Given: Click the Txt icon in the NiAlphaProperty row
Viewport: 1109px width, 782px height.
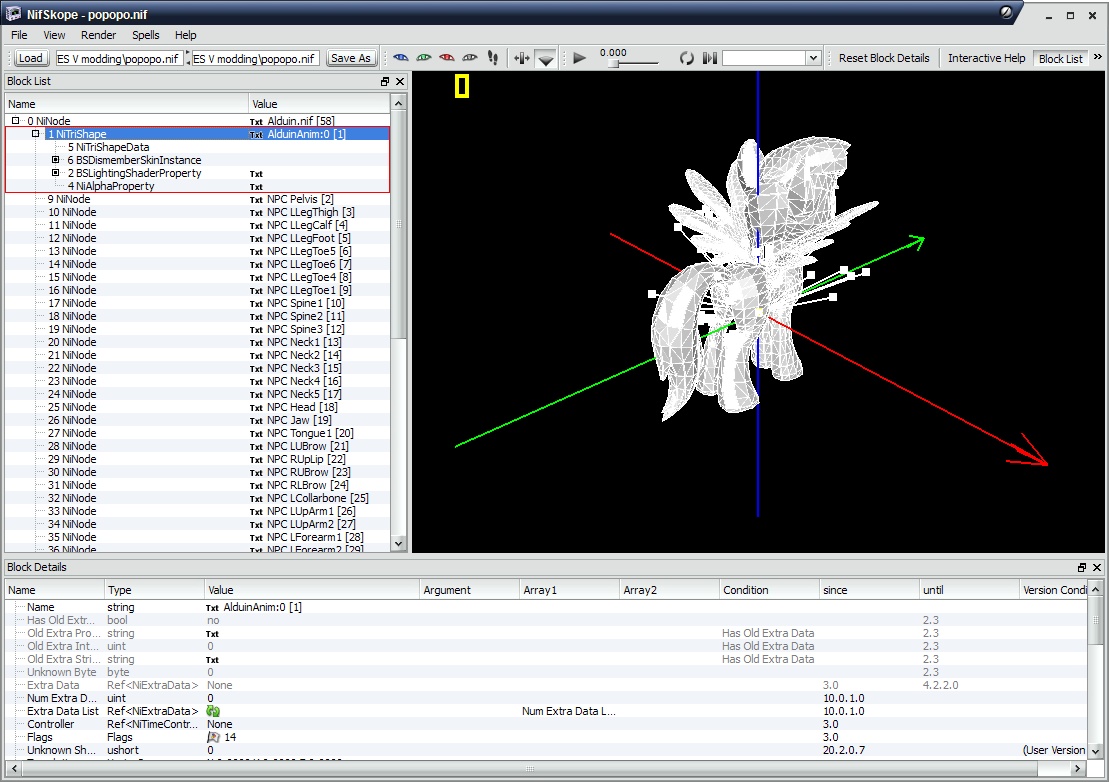Looking at the screenshot, I should (x=256, y=187).
